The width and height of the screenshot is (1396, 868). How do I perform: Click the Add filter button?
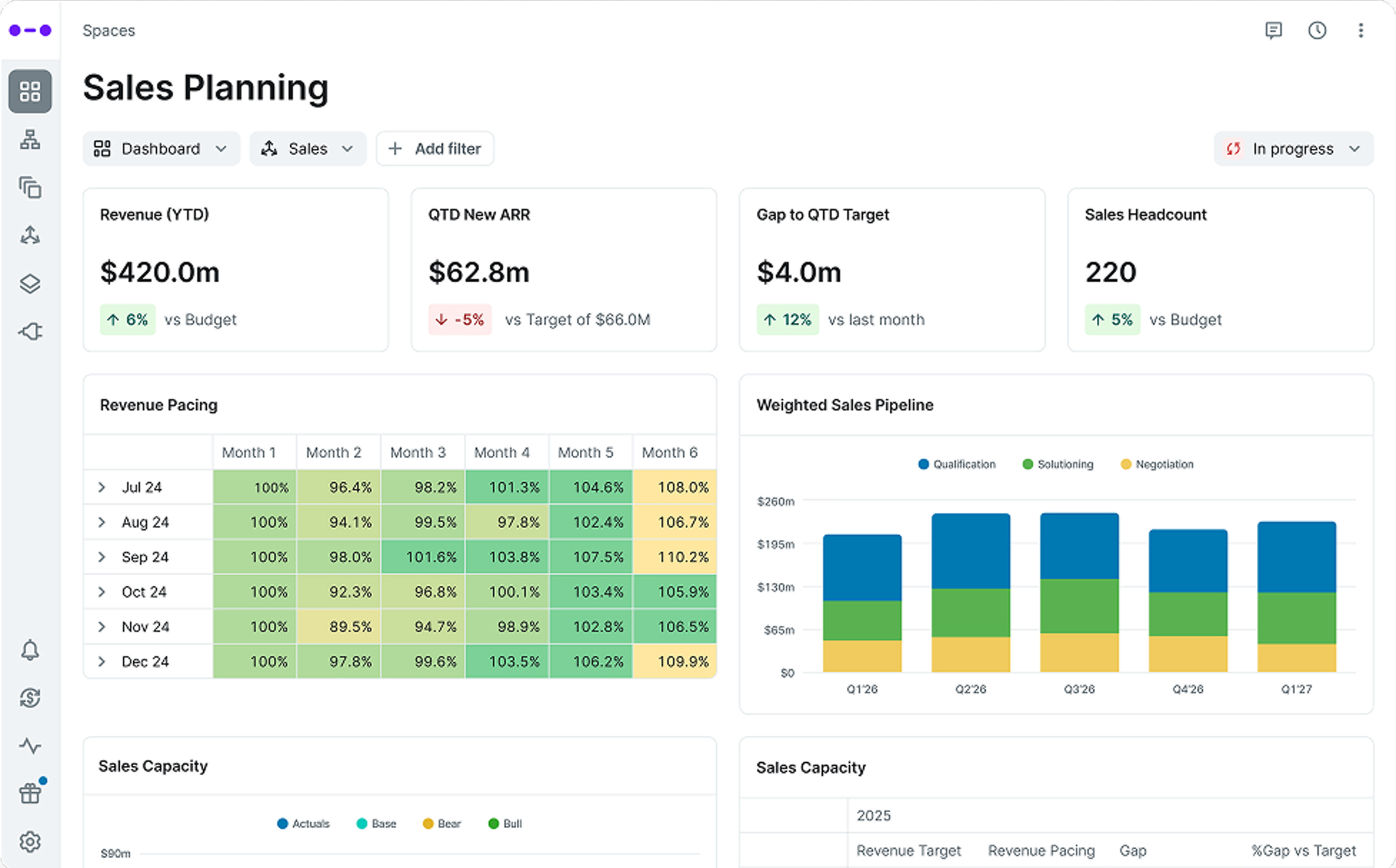[435, 149]
